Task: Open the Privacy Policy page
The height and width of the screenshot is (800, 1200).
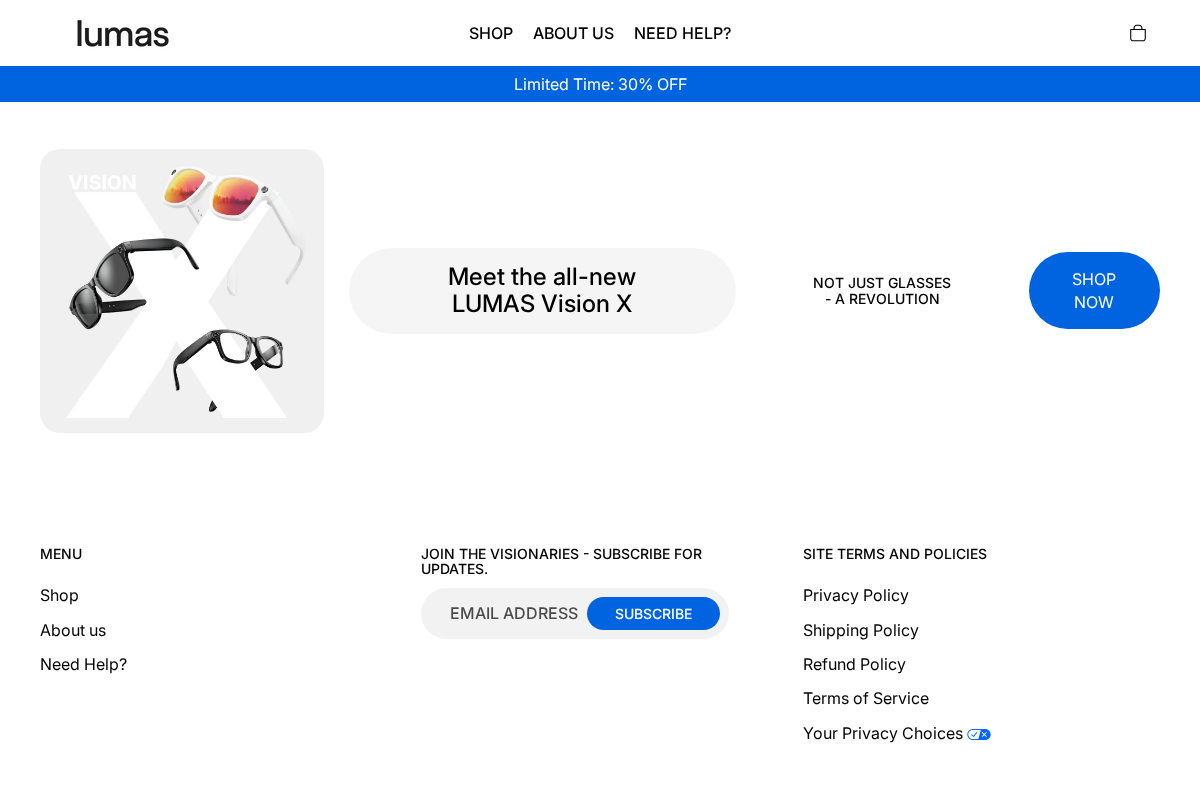Action: point(855,595)
